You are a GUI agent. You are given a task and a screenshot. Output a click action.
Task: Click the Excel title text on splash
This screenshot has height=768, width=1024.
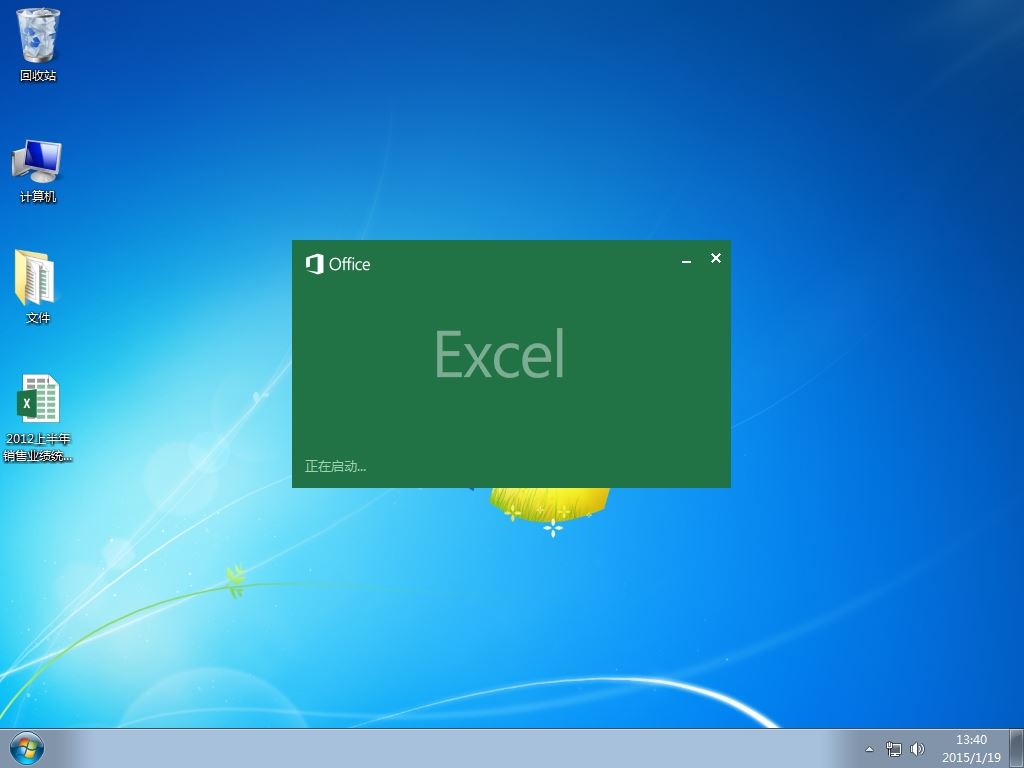pos(500,354)
